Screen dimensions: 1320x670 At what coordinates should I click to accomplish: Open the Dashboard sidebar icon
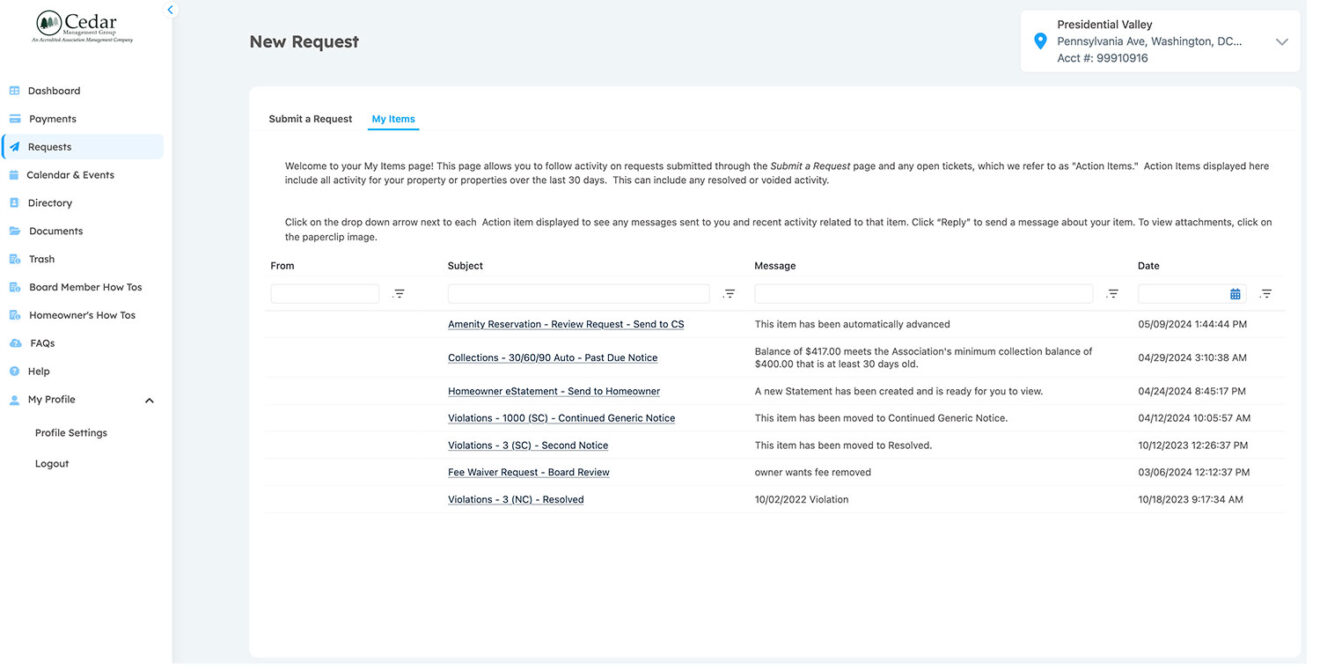click(x=15, y=91)
